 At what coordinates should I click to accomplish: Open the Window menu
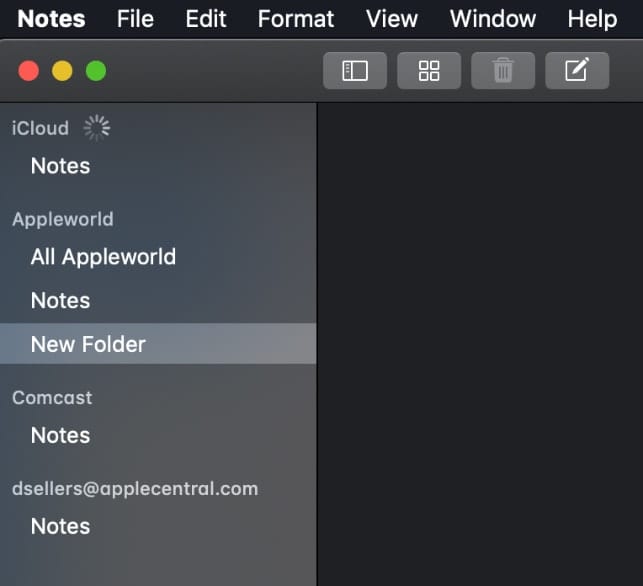point(493,19)
